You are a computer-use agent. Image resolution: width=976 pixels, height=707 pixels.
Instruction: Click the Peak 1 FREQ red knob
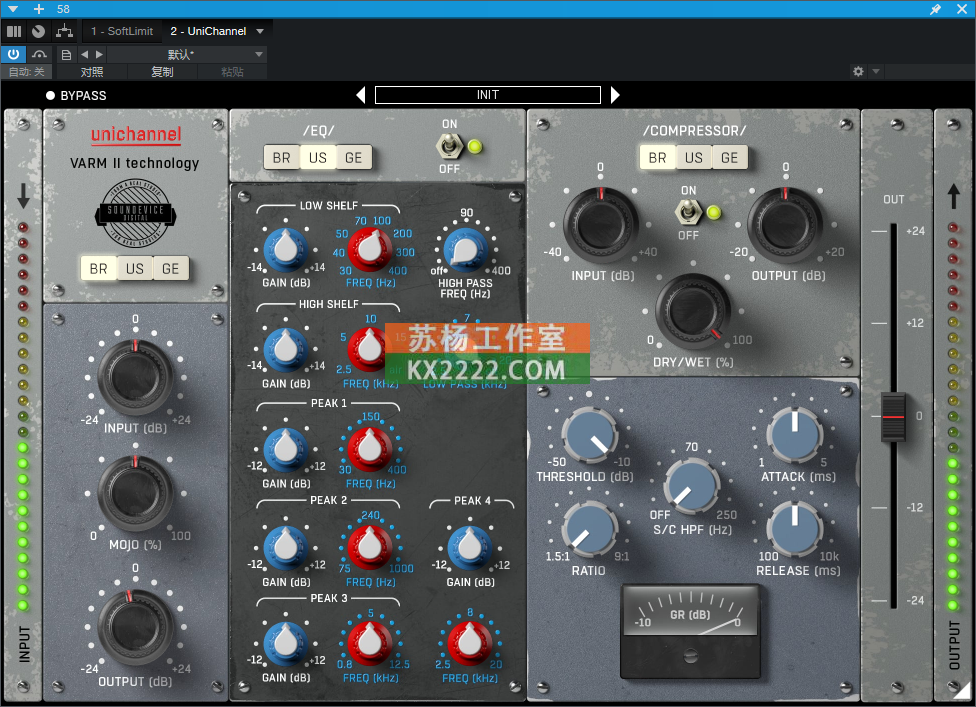pos(370,449)
